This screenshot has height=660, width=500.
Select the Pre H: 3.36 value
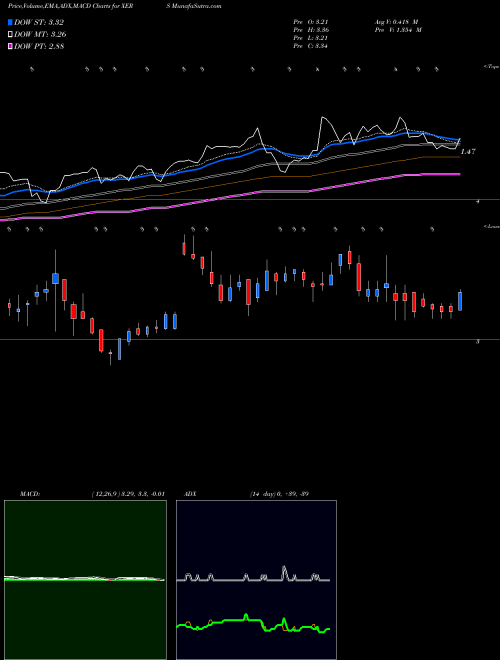coord(311,30)
